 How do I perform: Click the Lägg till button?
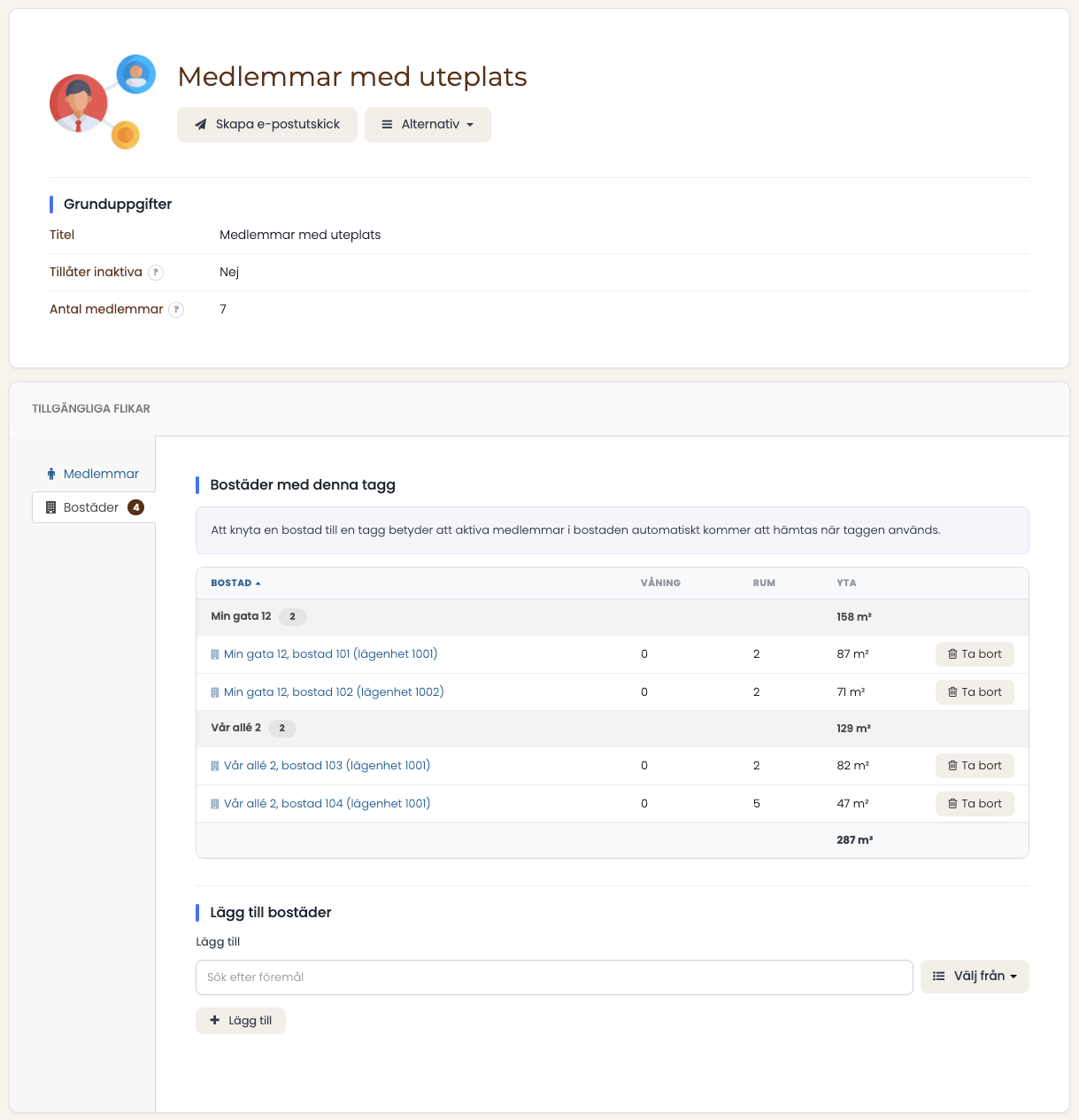[241, 1021]
